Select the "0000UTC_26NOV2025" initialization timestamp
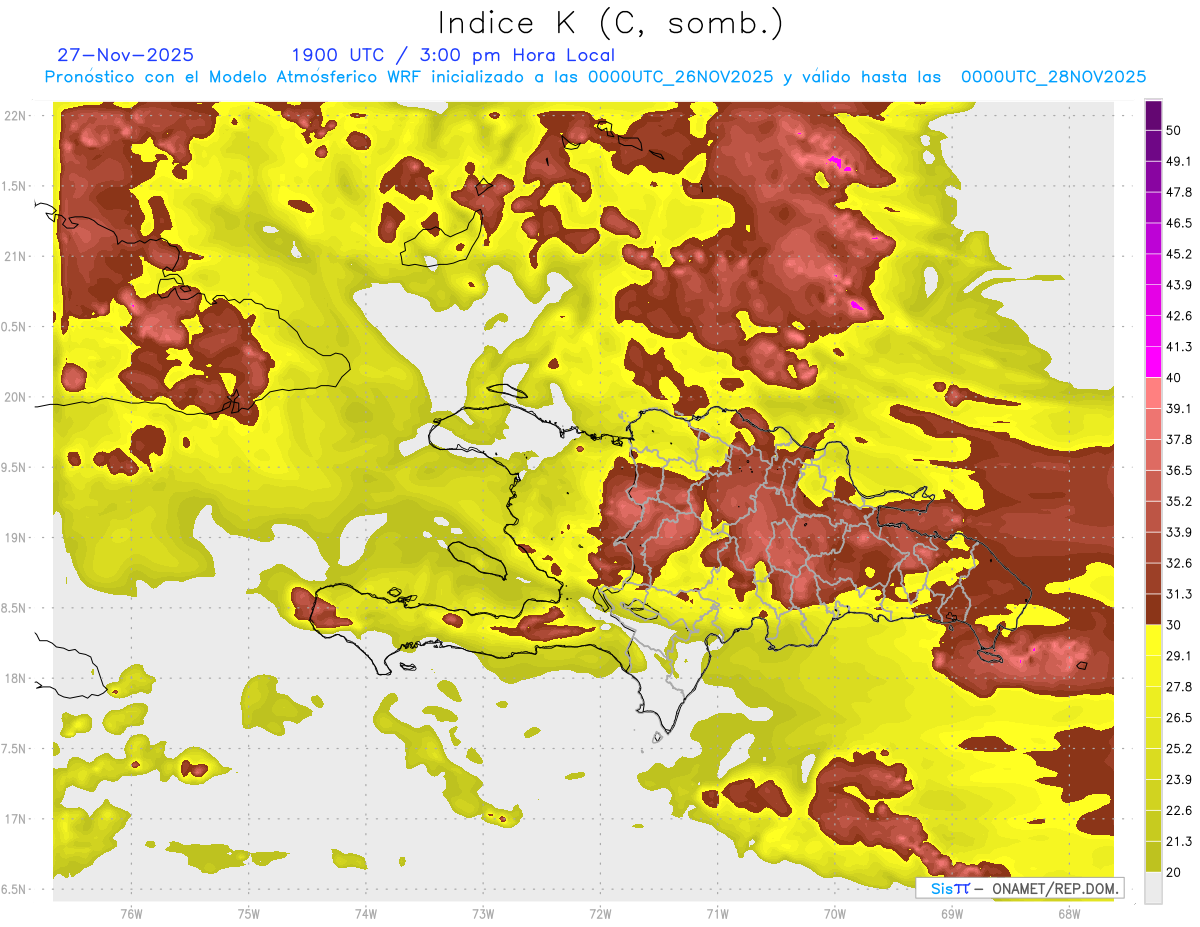The width and height of the screenshot is (1200, 927). tap(680, 77)
